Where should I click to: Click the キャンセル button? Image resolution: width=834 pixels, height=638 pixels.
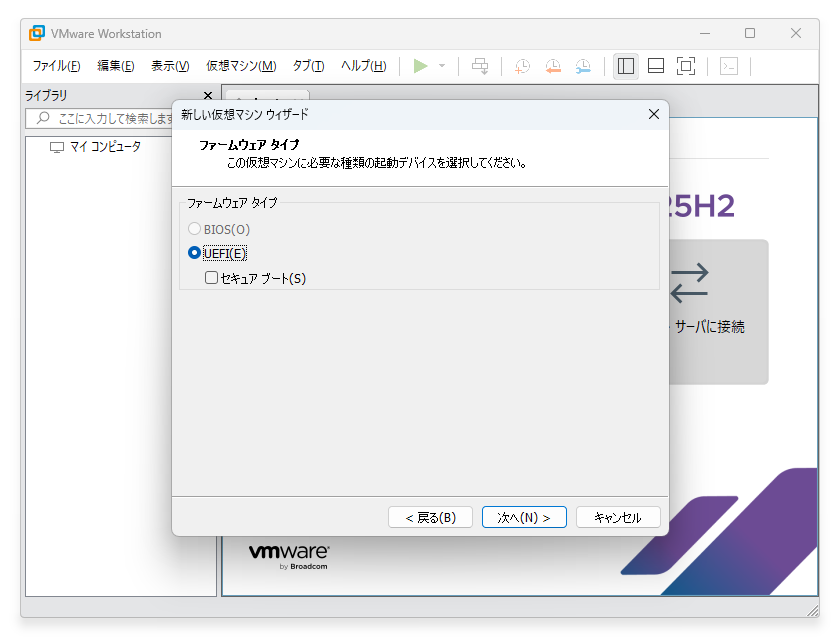[x=618, y=517]
